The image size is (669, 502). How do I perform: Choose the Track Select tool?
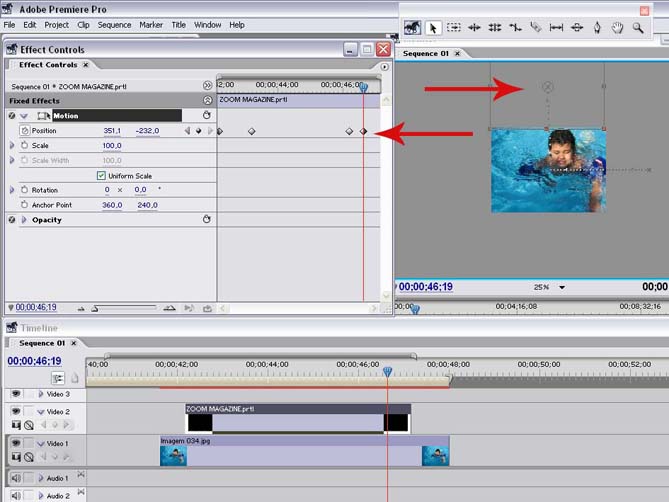(x=454, y=28)
